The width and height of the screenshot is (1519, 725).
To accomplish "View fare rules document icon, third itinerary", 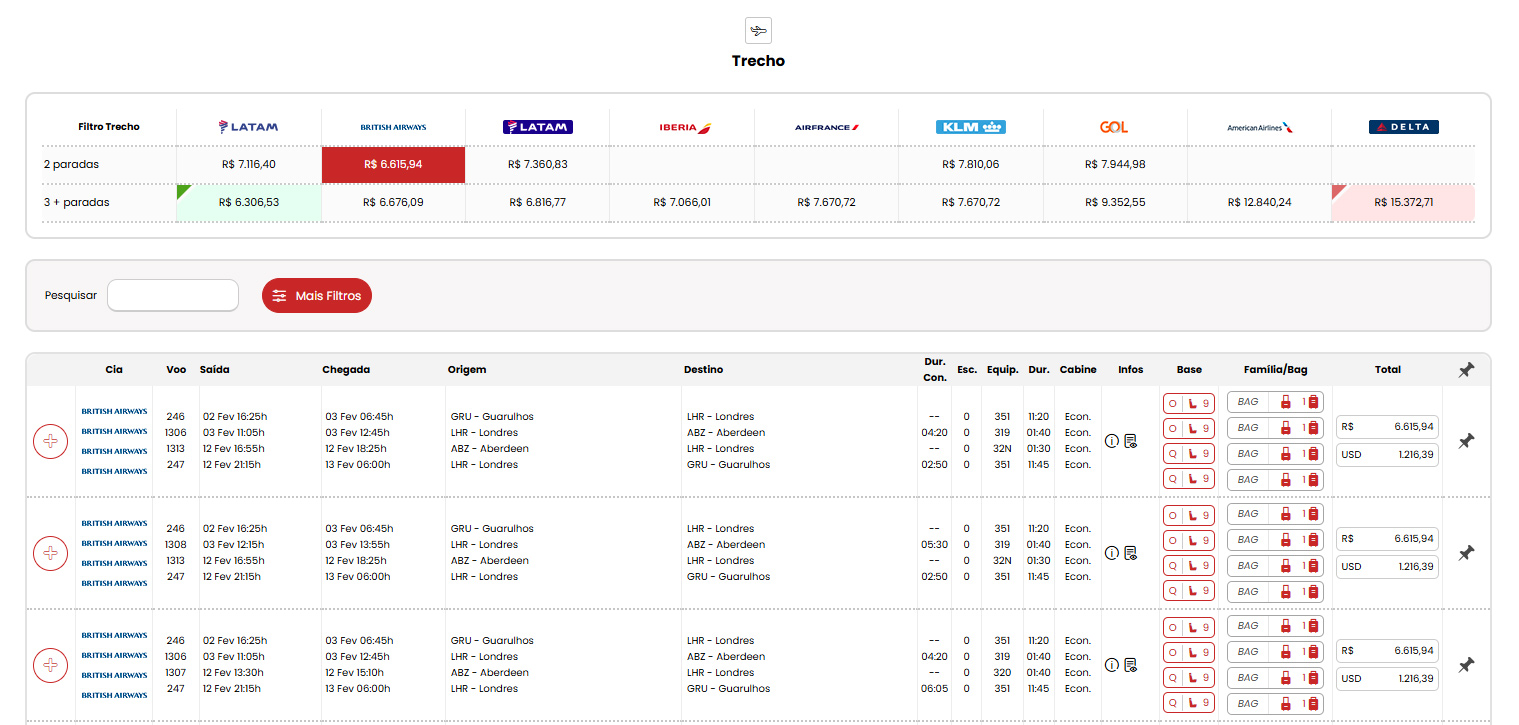I will pyautogui.click(x=1130, y=665).
